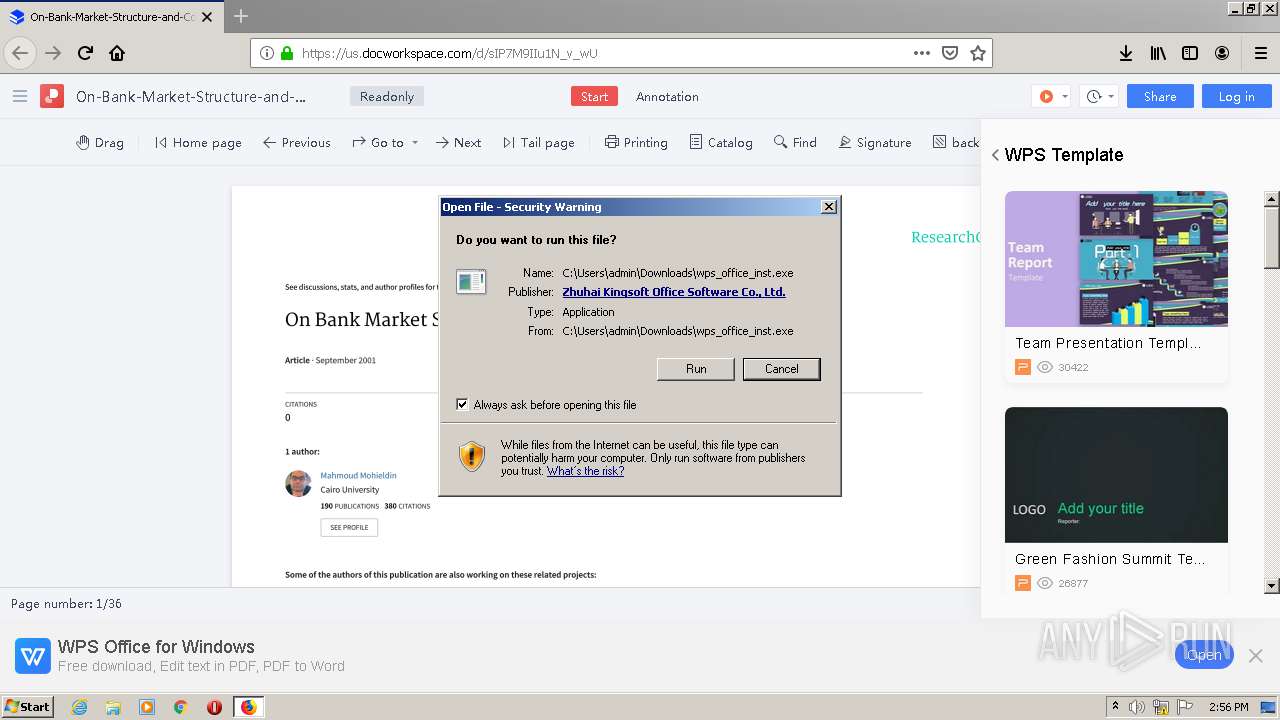Click Cancel in the security warning dialog
This screenshot has height=720, width=1280.
click(781, 369)
